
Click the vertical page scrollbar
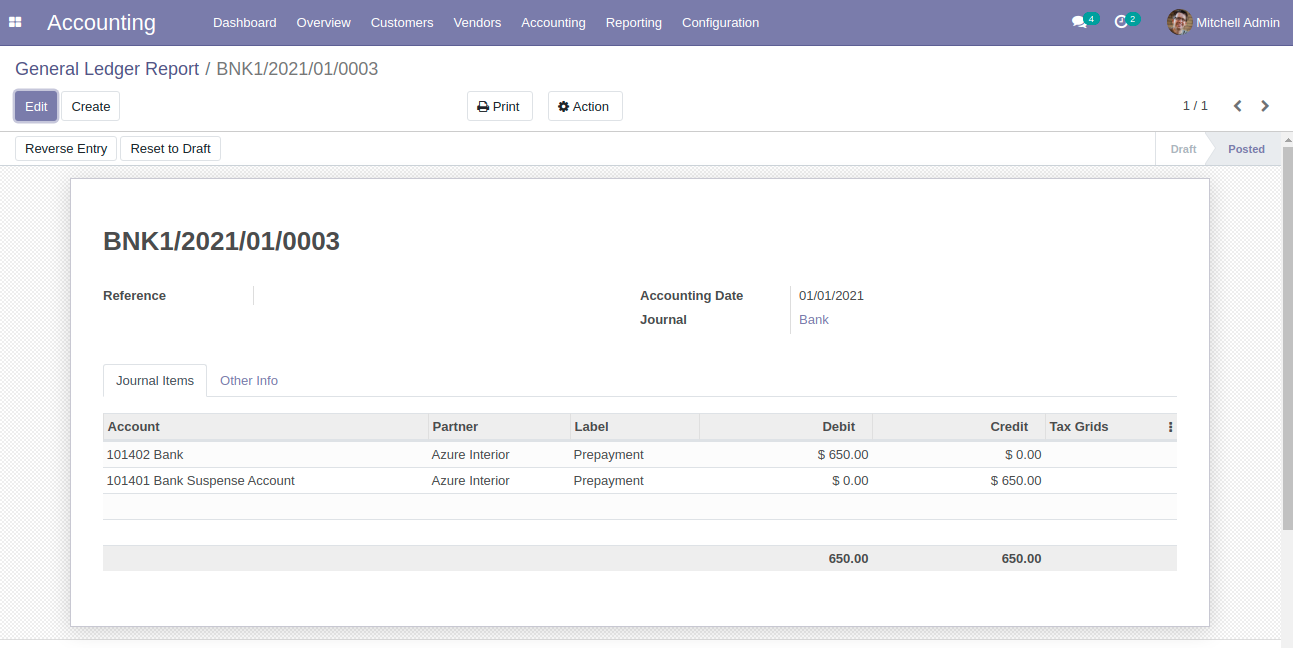(1287, 340)
